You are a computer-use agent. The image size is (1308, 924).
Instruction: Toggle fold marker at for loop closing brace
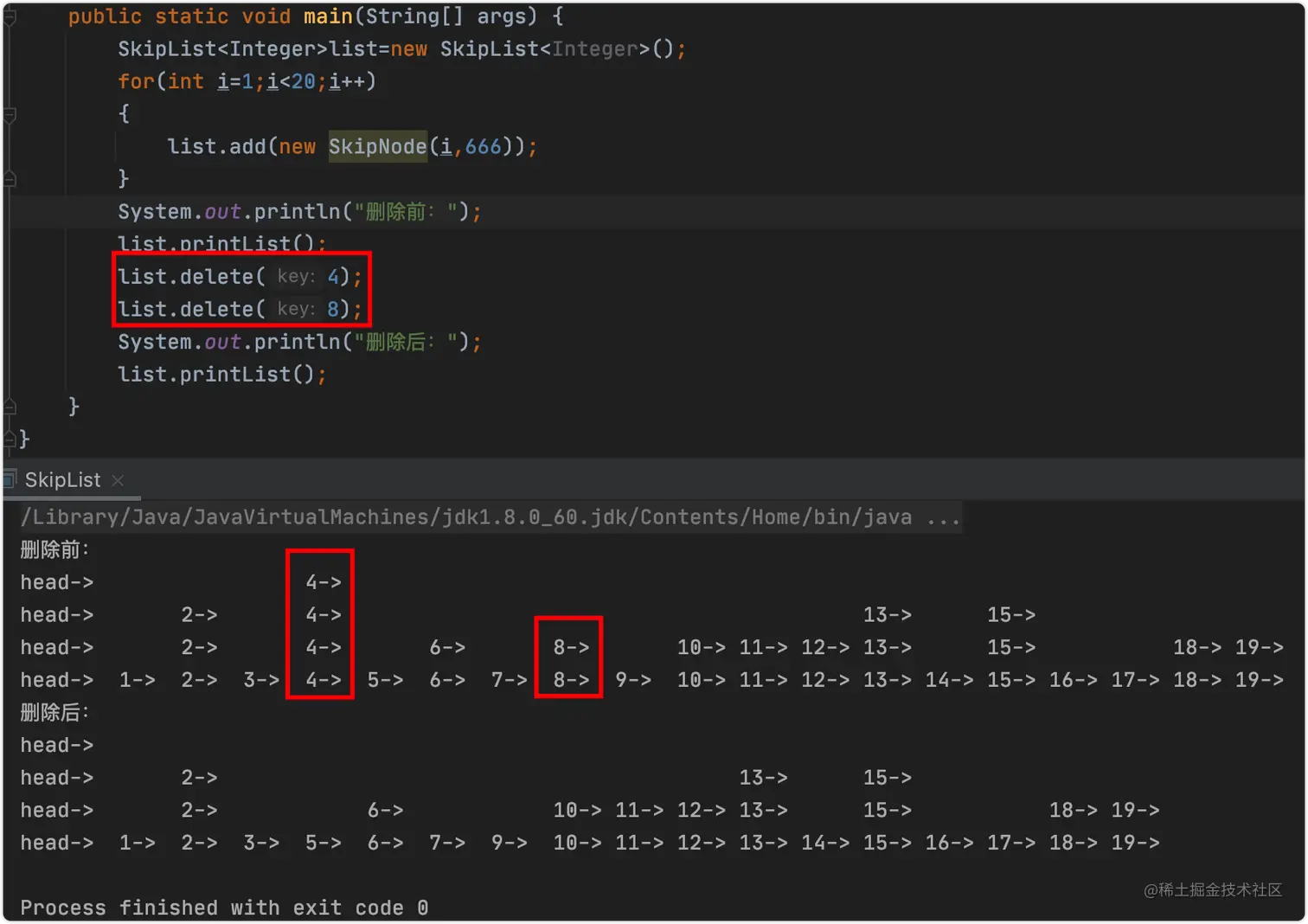point(10,179)
